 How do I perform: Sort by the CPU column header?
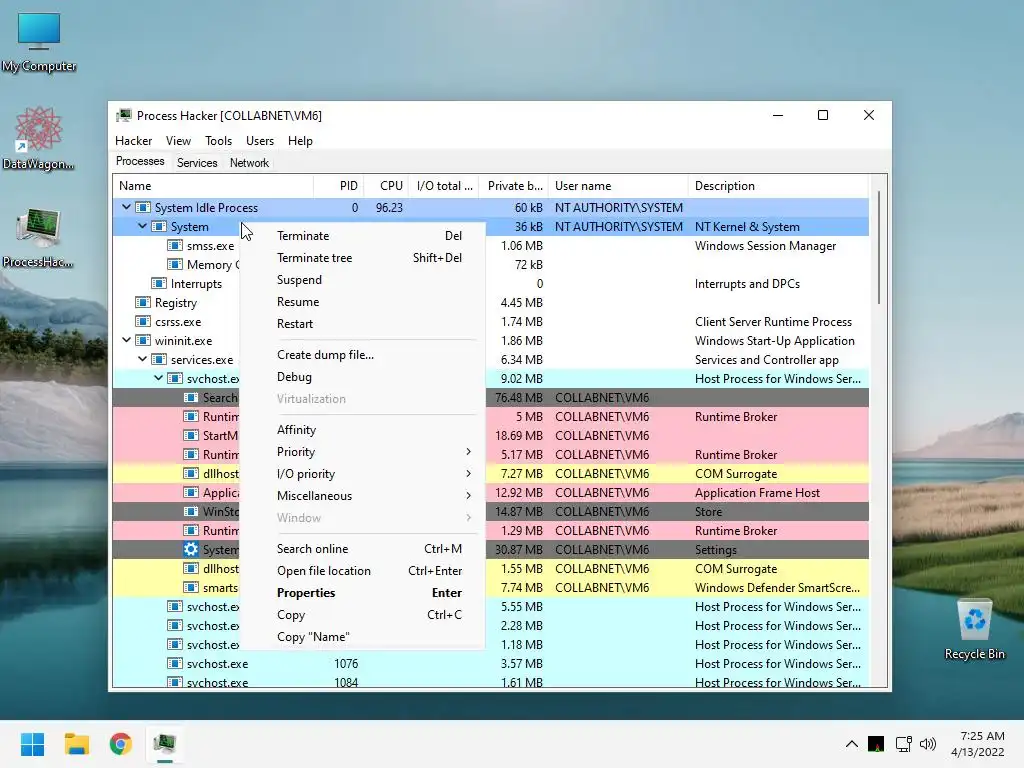[x=386, y=185]
